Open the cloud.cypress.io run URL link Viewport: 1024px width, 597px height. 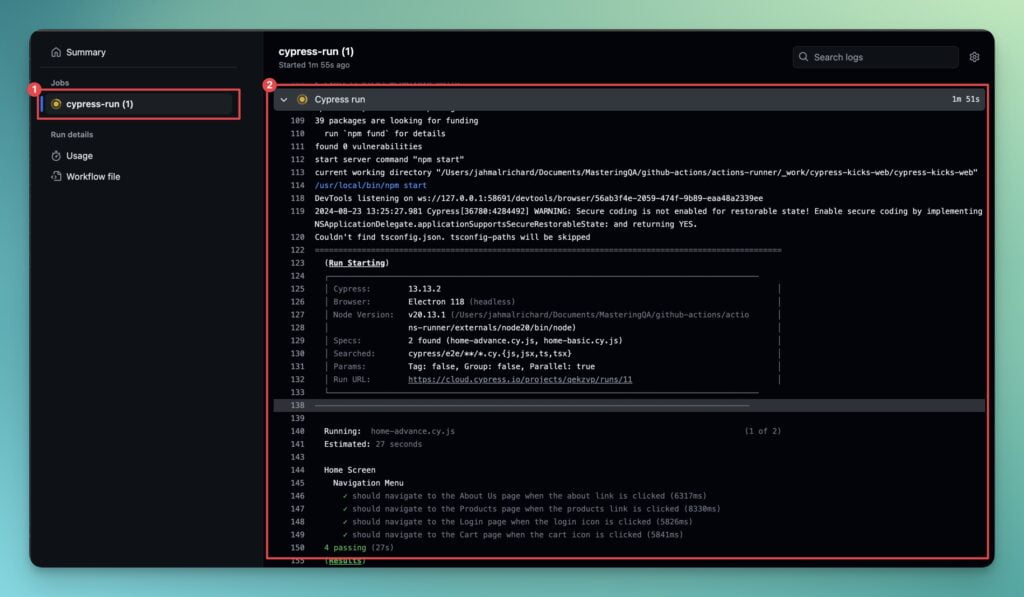[x=520, y=379]
